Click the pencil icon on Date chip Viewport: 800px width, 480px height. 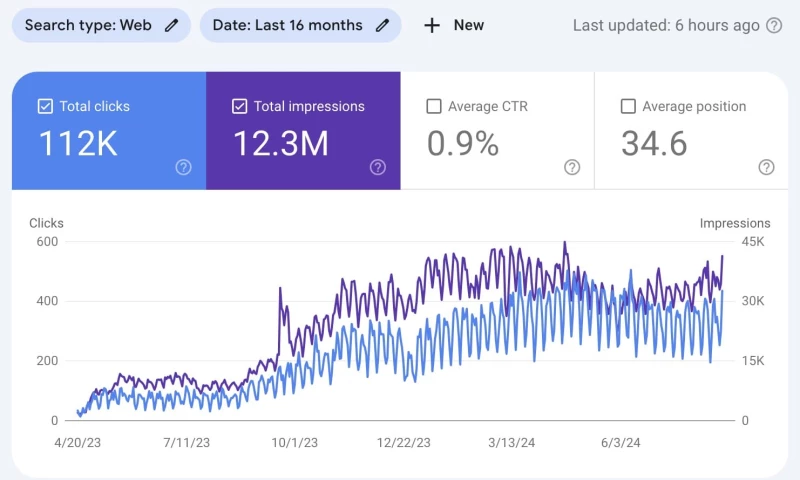click(x=382, y=26)
